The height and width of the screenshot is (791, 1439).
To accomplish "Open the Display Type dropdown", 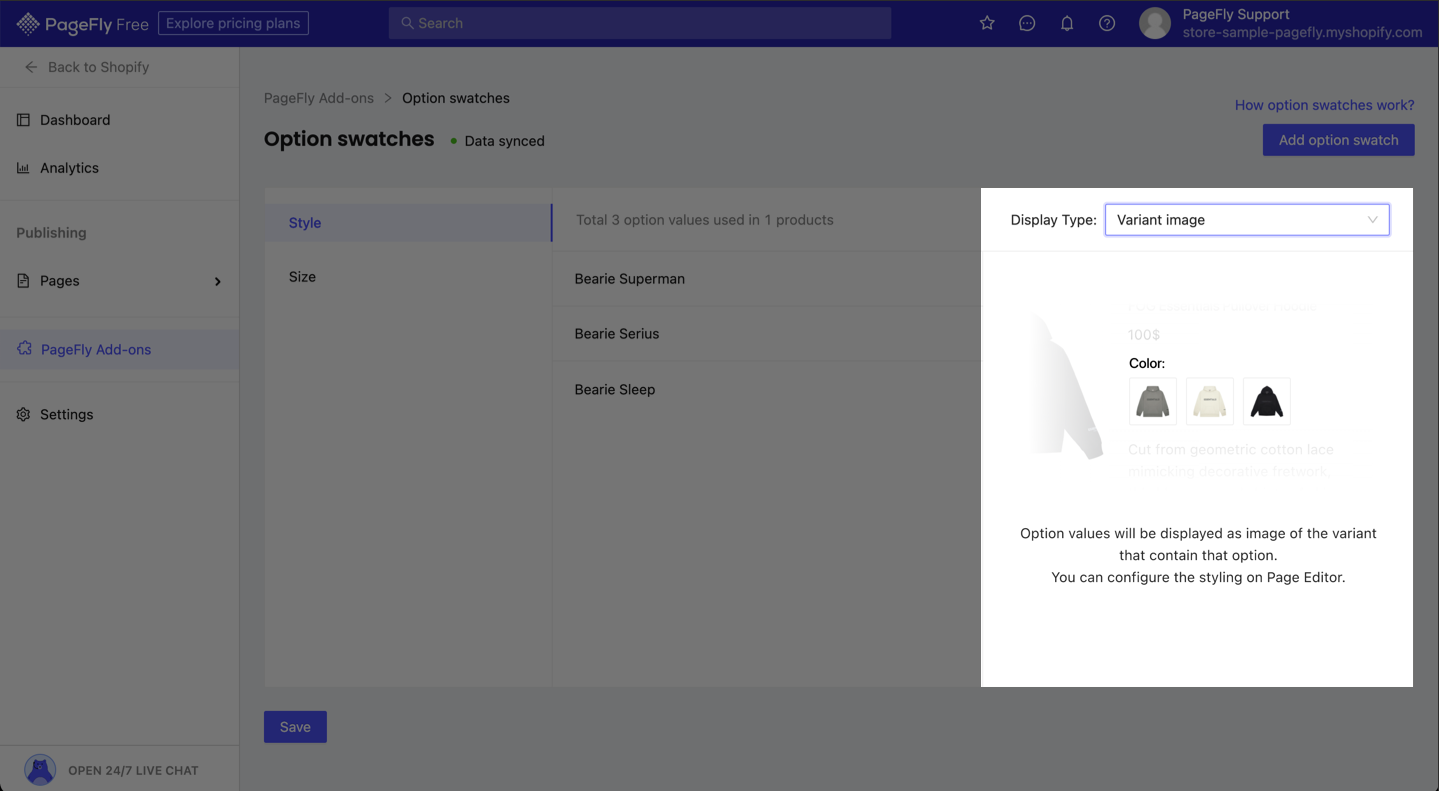I will (1247, 220).
